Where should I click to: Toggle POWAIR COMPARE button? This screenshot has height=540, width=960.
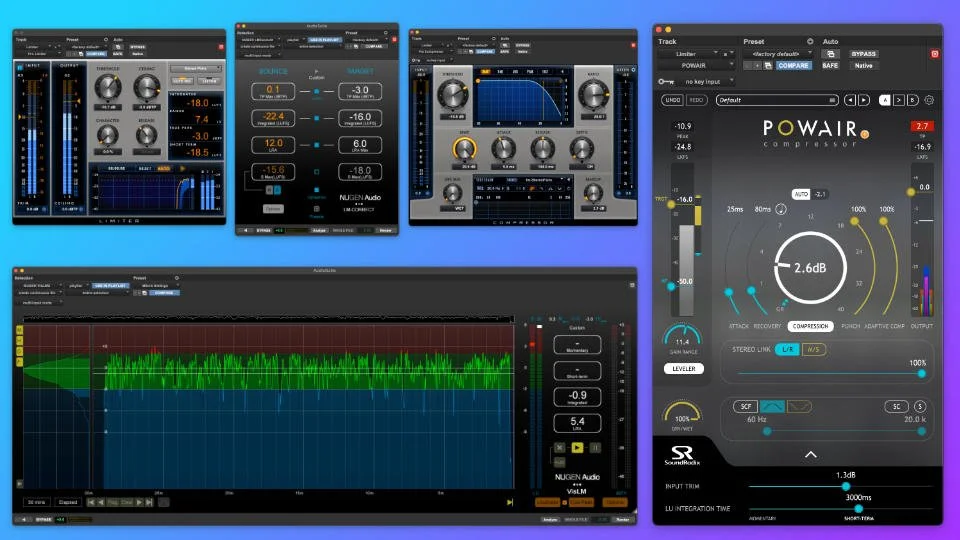tap(793, 66)
